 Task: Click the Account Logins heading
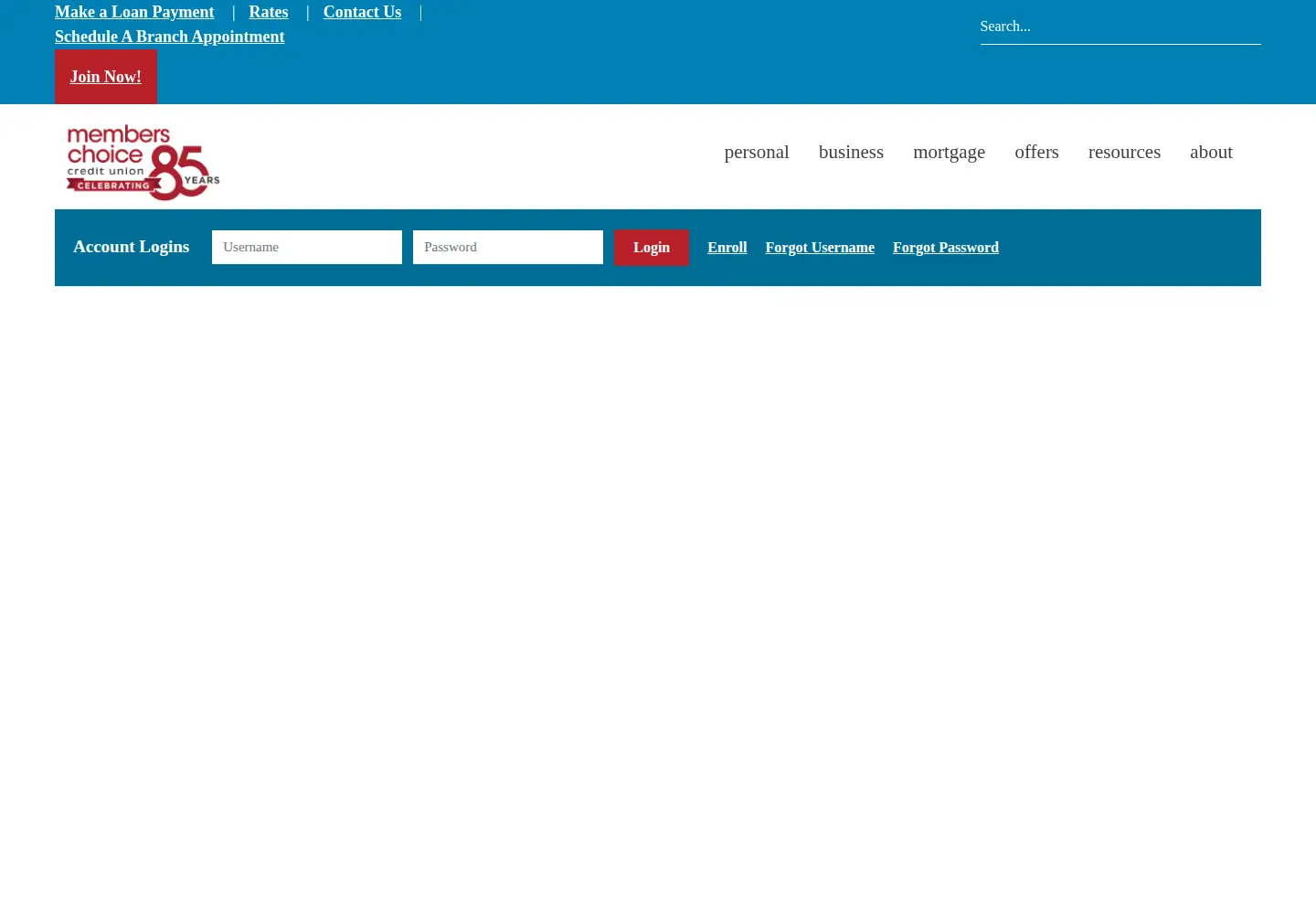(132, 247)
